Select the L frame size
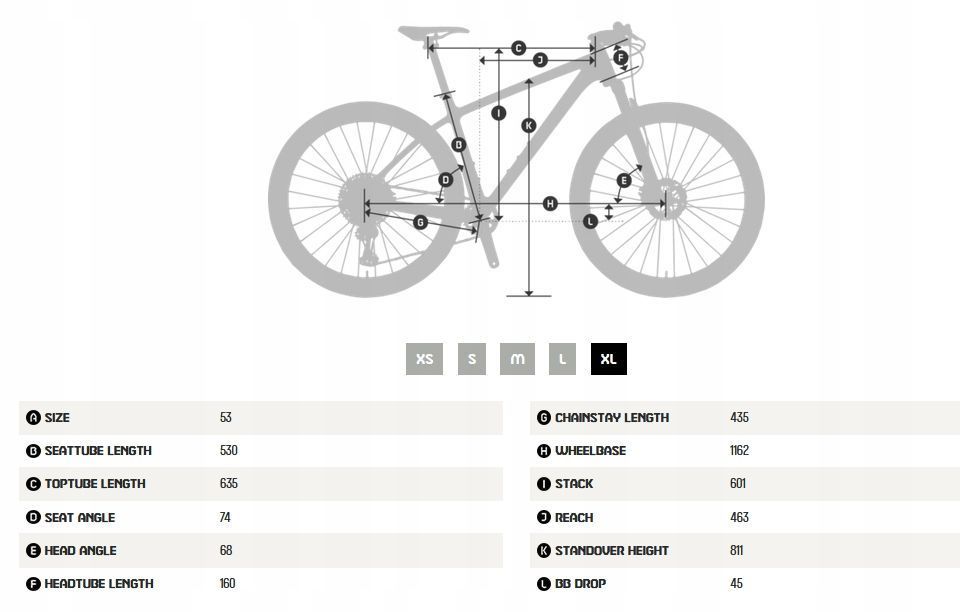This screenshot has width=960, height=612. point(563,358)
